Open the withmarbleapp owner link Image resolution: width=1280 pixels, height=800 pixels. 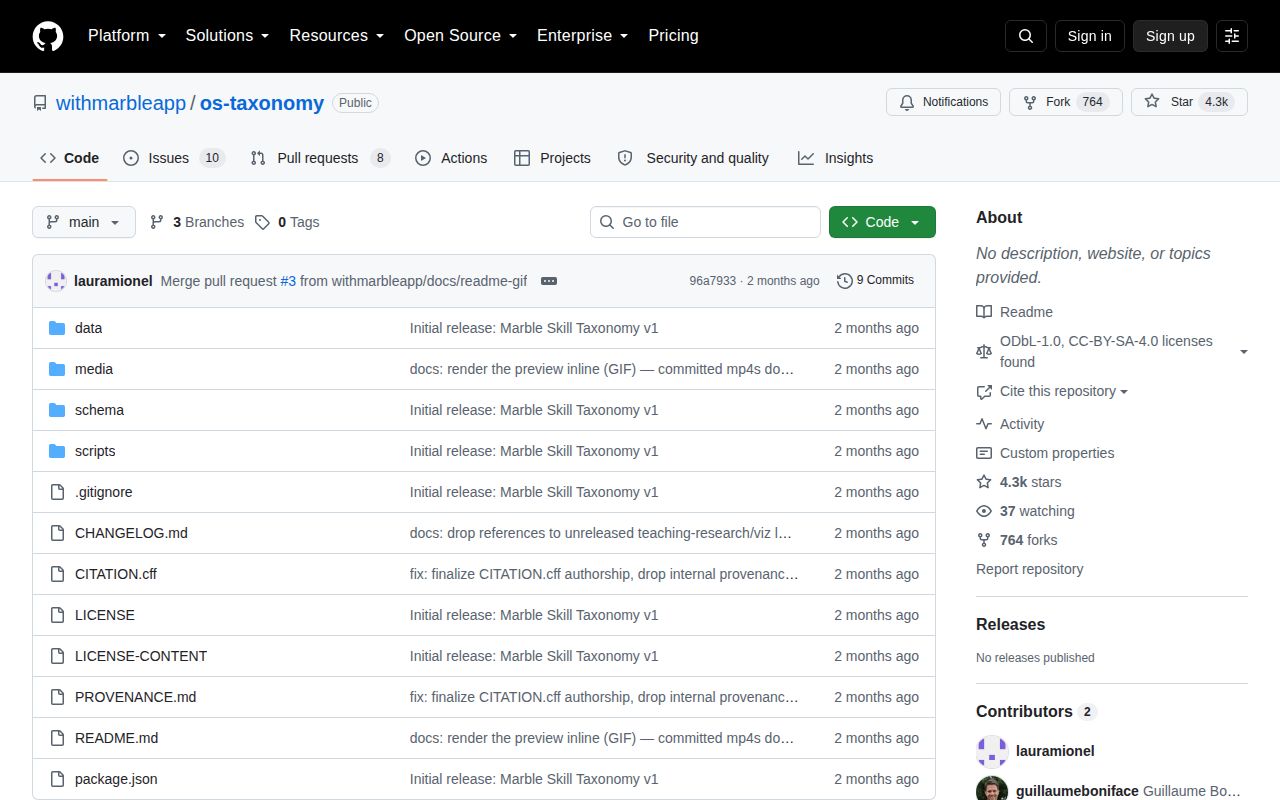(x=121, y=103)
